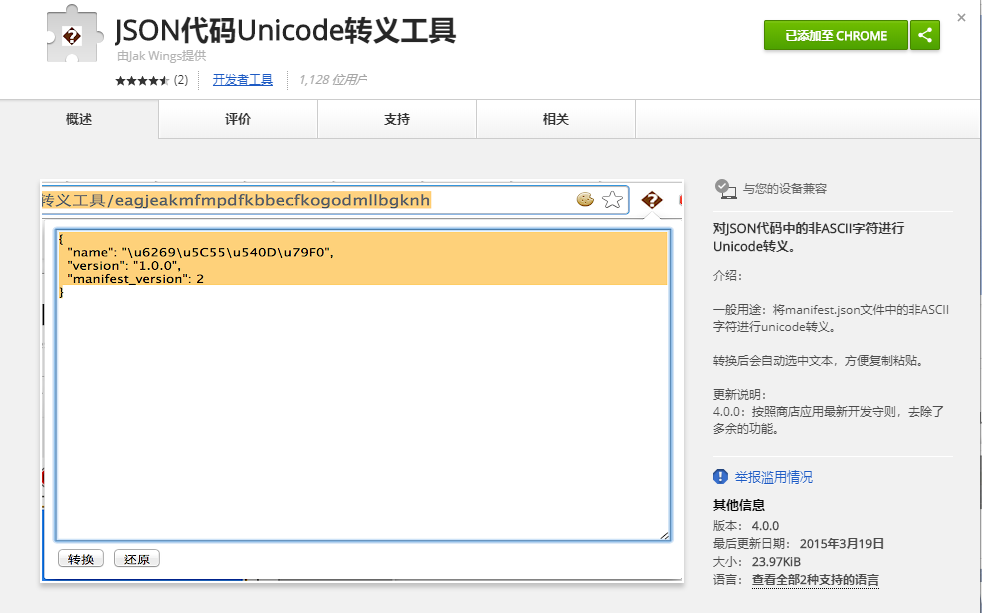Switch to the 支持 tab

point(397,119)
